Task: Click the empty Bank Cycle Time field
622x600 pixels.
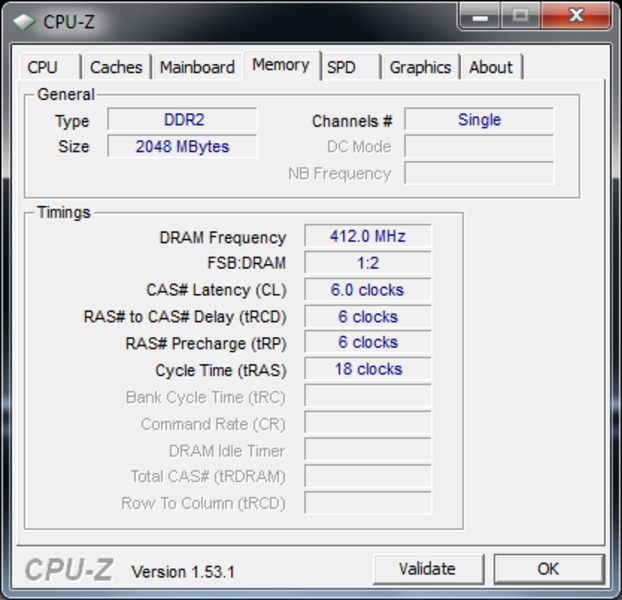Action: point(368,395)
